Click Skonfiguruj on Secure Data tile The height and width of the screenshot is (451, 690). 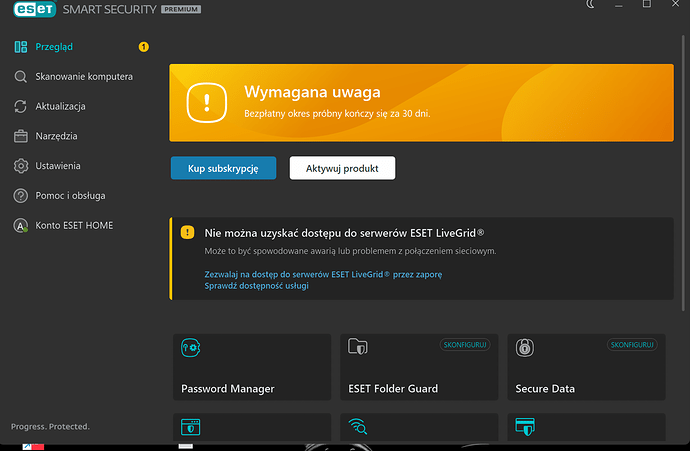[632, 345]
